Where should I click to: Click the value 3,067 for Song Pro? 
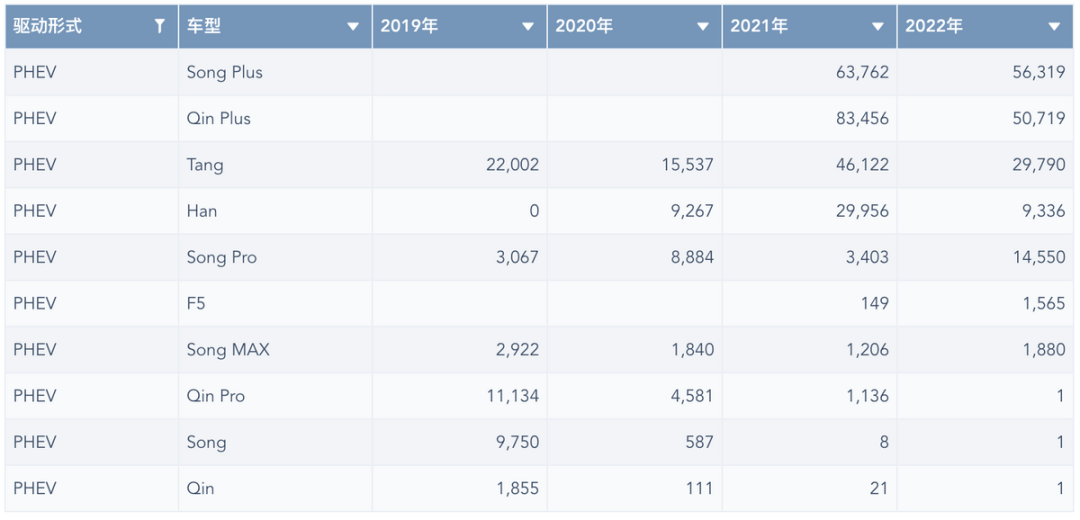pyautogui.click(x=515, y=257)
